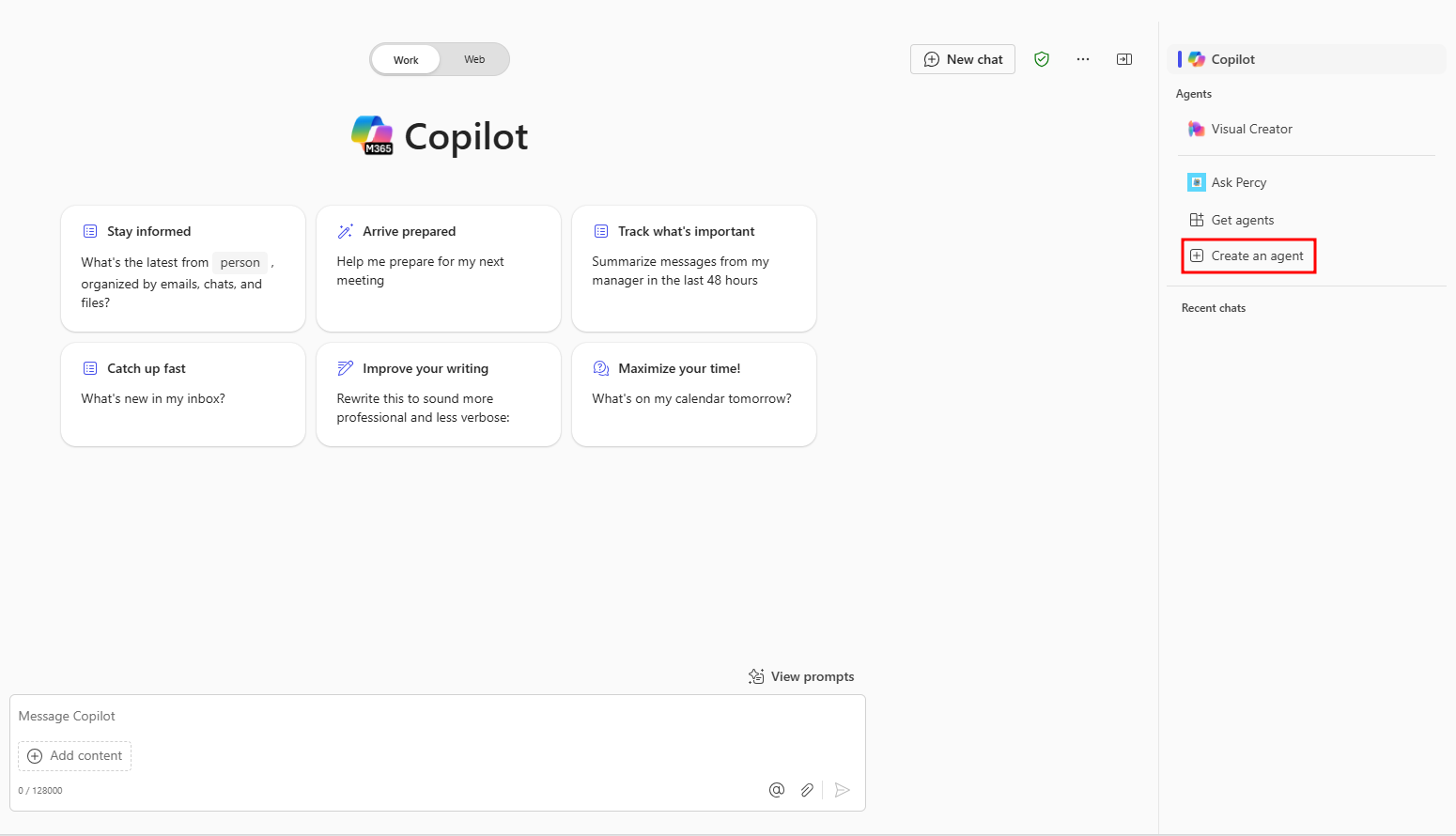Choose the Catch up fast prompt card

tap(183, 395)
